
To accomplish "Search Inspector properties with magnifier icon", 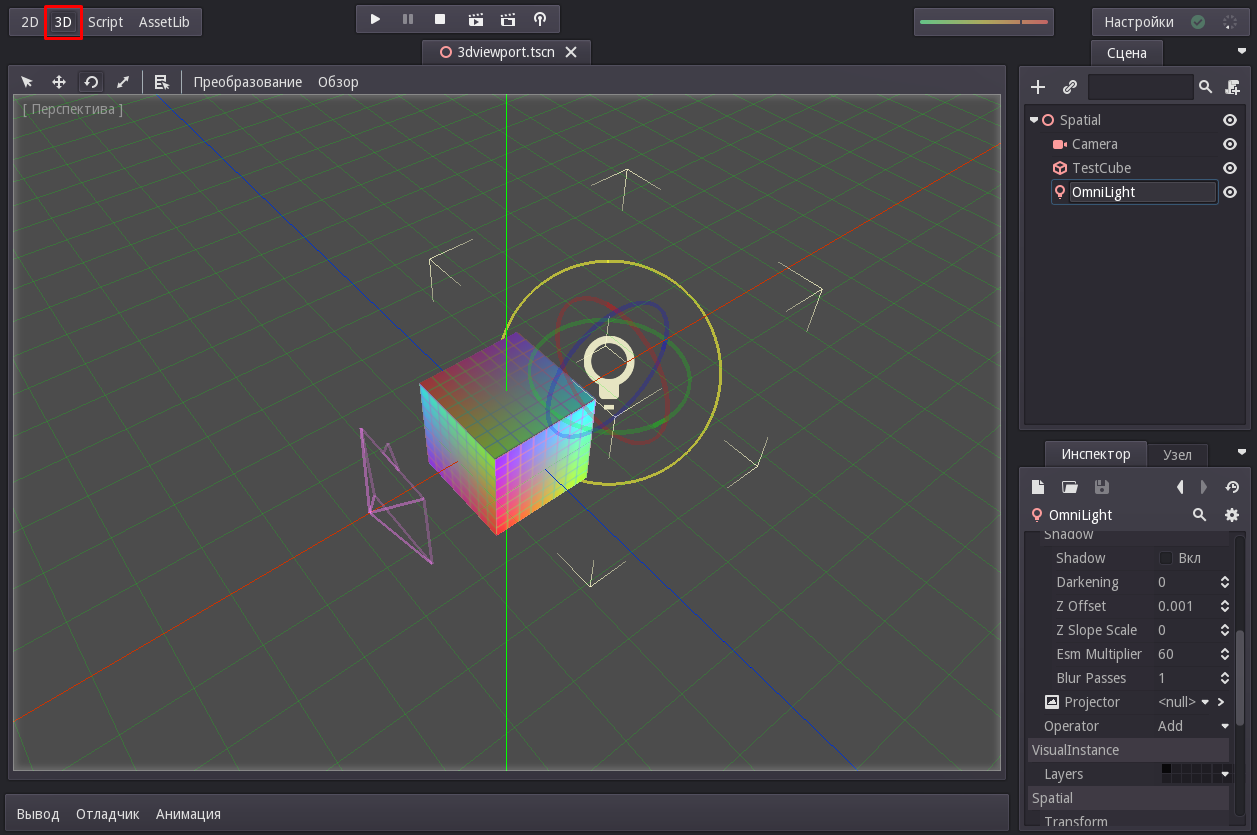I will pos(1199,515).
